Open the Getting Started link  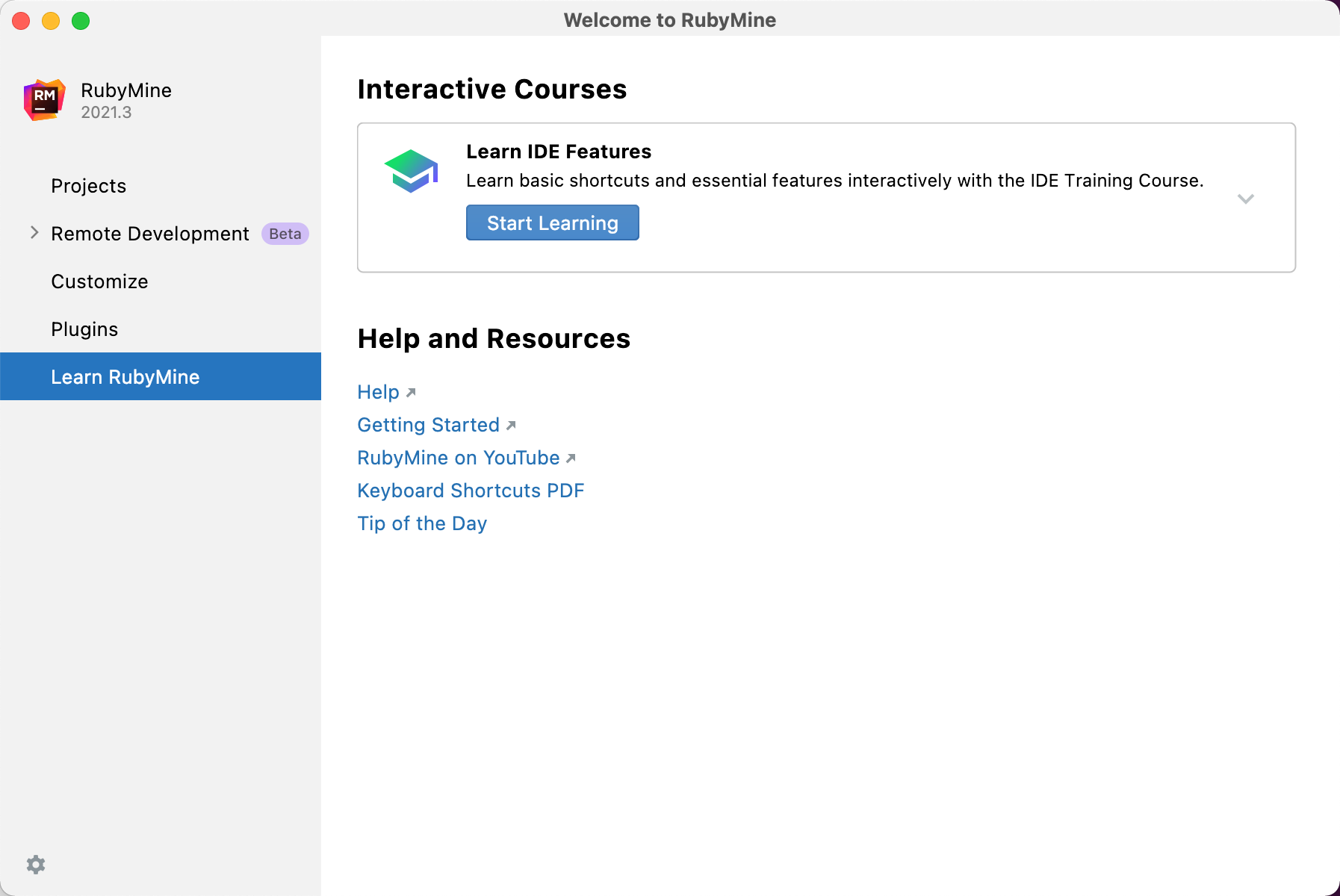coord(428,425)
